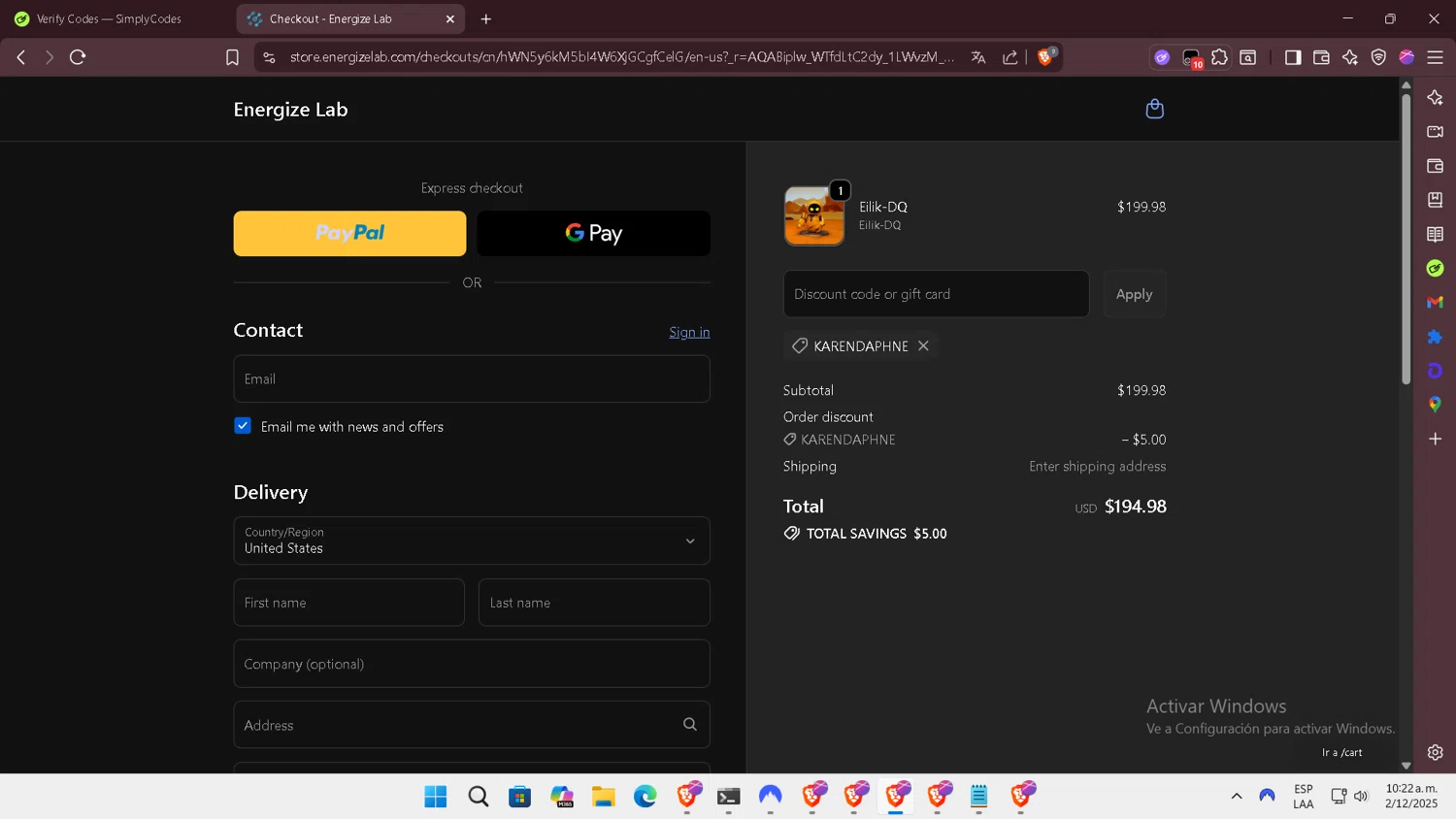Open Brave Shields lion icon

(1046, 57)
